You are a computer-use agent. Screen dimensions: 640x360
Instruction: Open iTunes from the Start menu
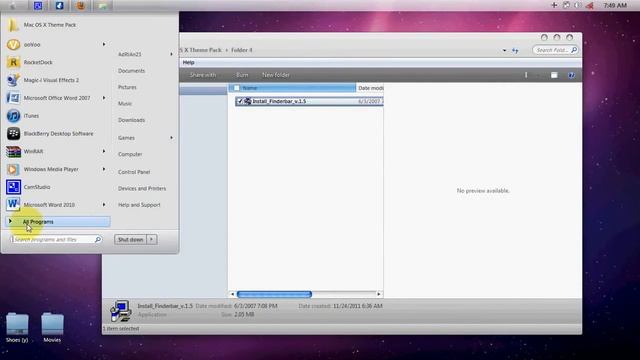pos(31,116)
